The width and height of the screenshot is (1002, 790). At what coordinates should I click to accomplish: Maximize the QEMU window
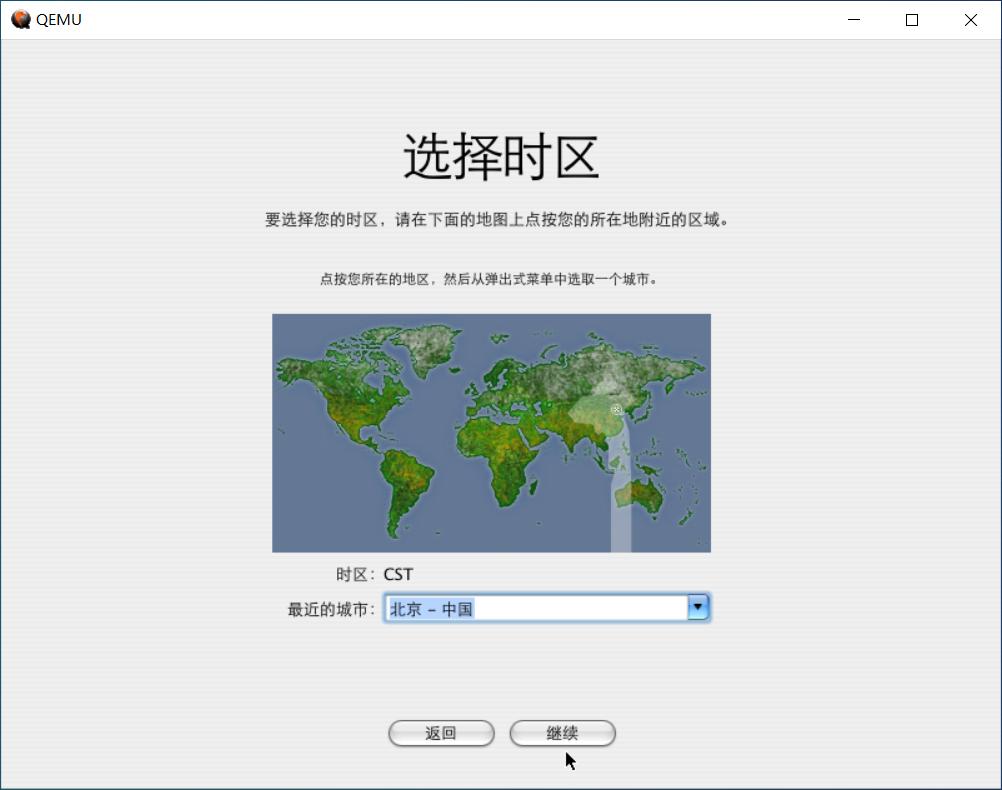(x=911, y=19)
